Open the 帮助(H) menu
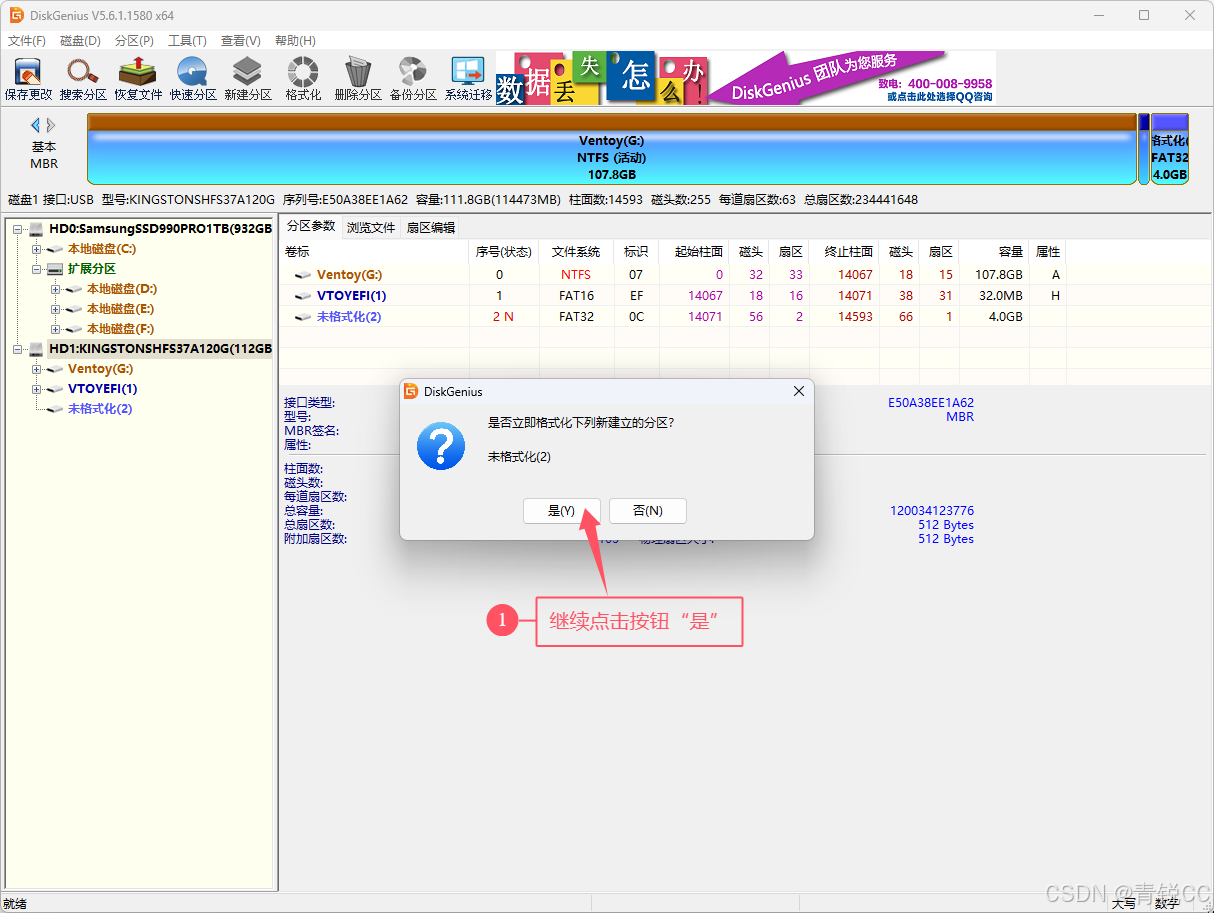 click(x=295, y=41)
